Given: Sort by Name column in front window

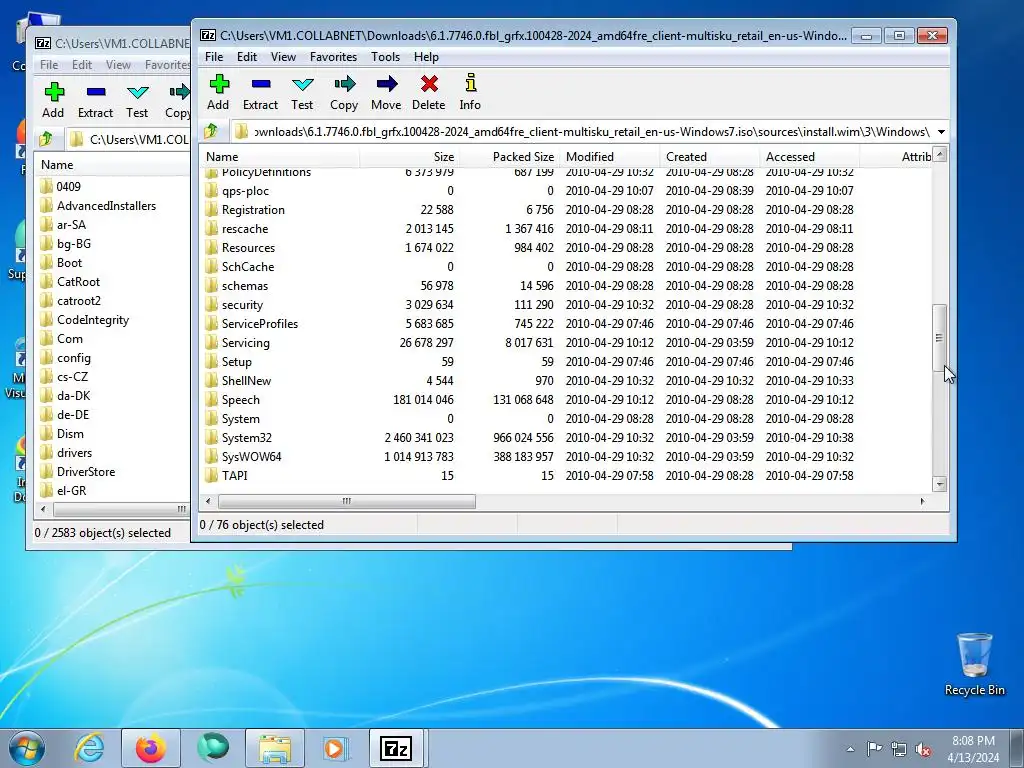Looking at the screenshot, I should pos(280,157).
